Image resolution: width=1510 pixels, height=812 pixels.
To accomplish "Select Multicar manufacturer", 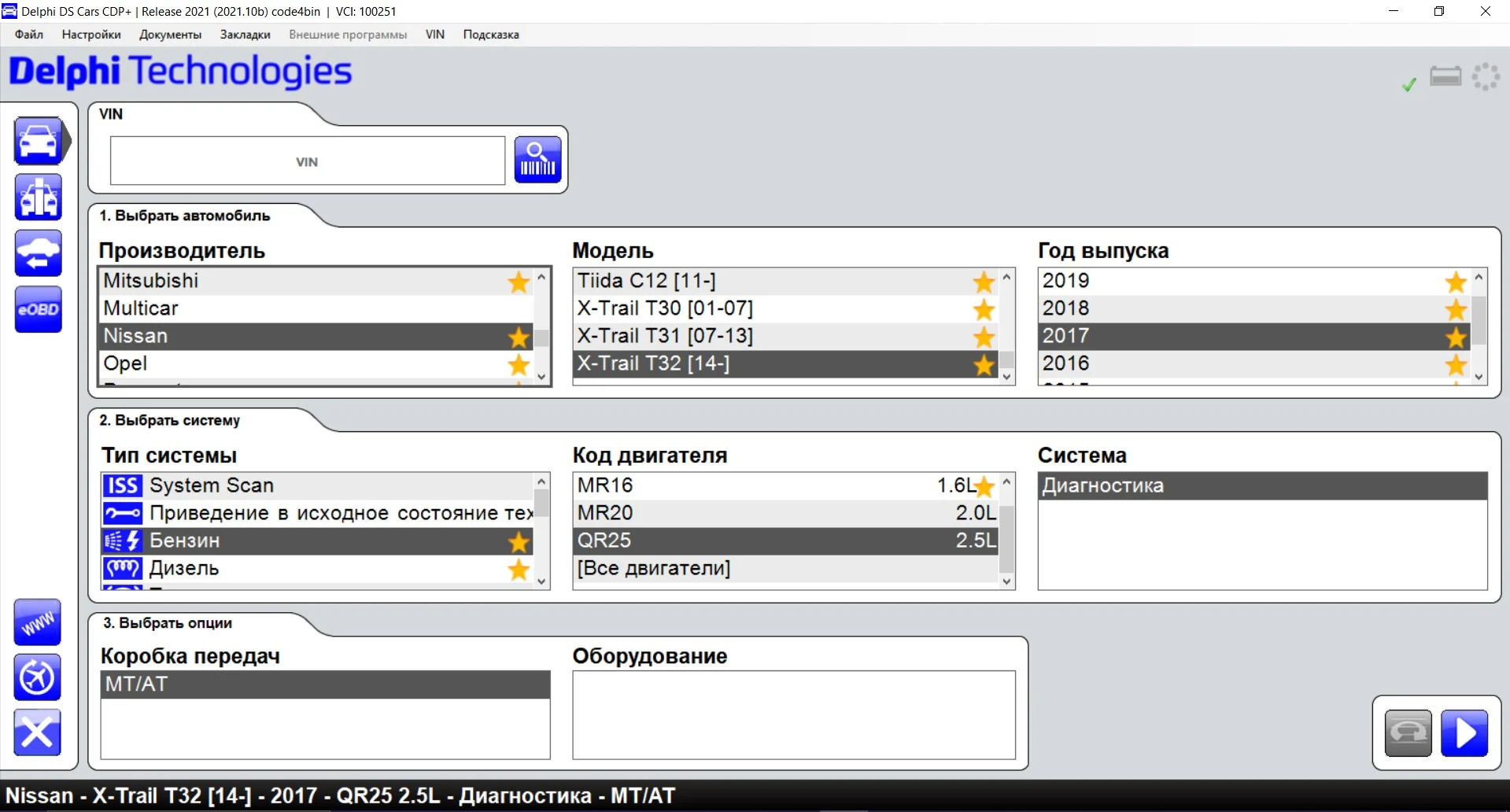I will click(x=316, y=308).
